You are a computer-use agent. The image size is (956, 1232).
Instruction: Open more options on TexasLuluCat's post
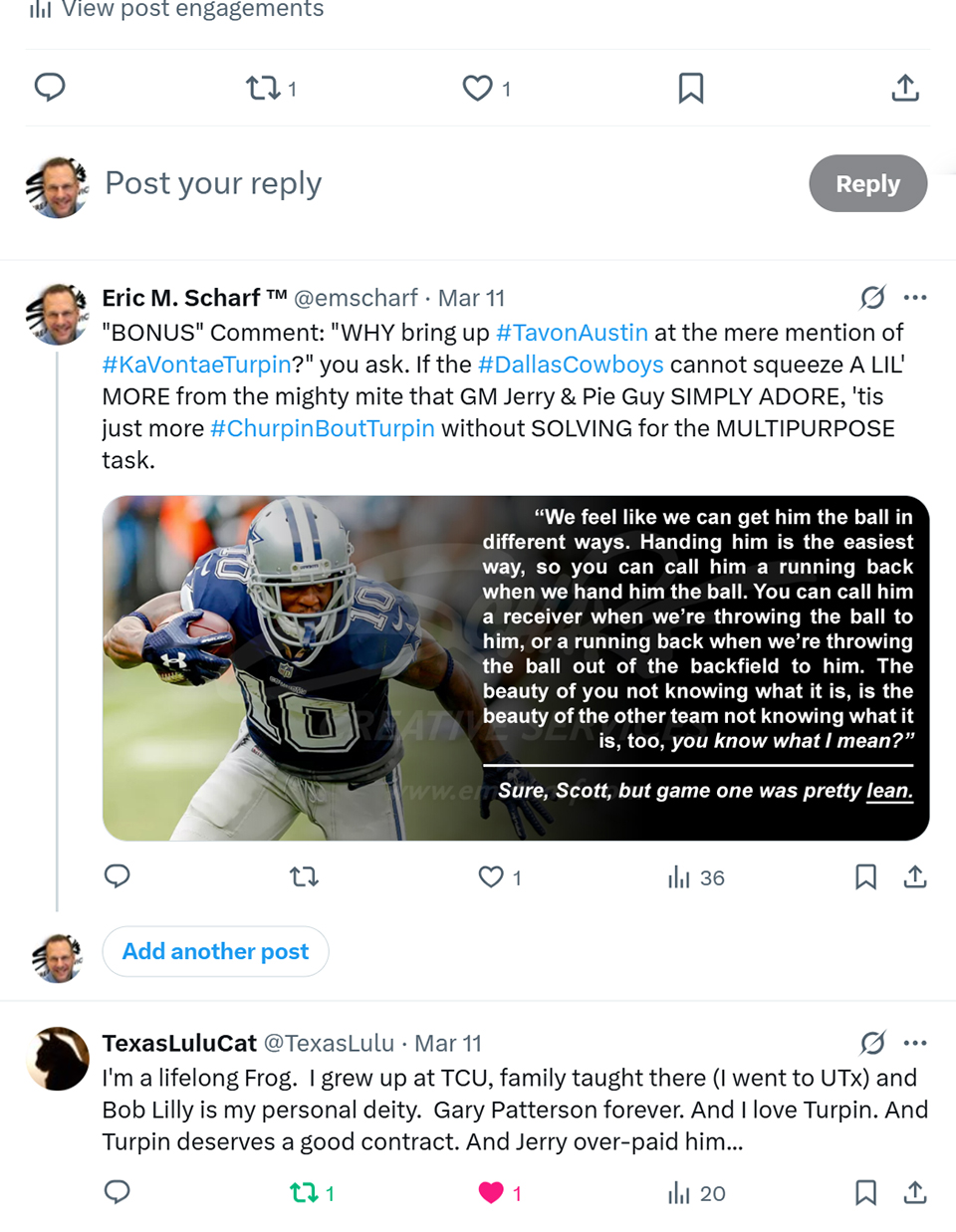(915, 1043)
